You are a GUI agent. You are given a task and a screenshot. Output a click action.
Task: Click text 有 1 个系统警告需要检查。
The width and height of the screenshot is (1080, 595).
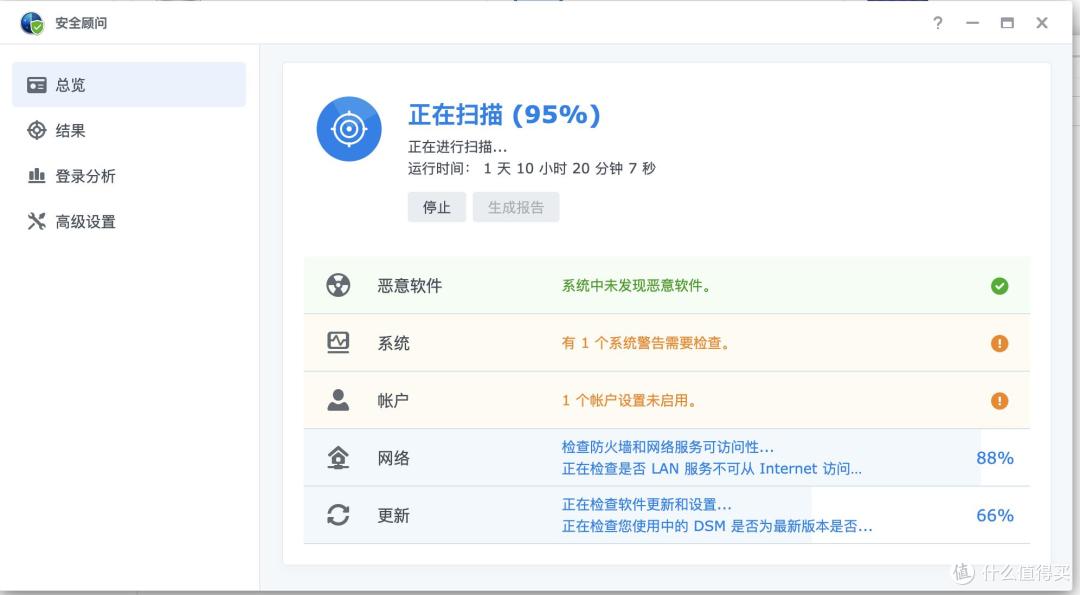(x=645, y=343)
